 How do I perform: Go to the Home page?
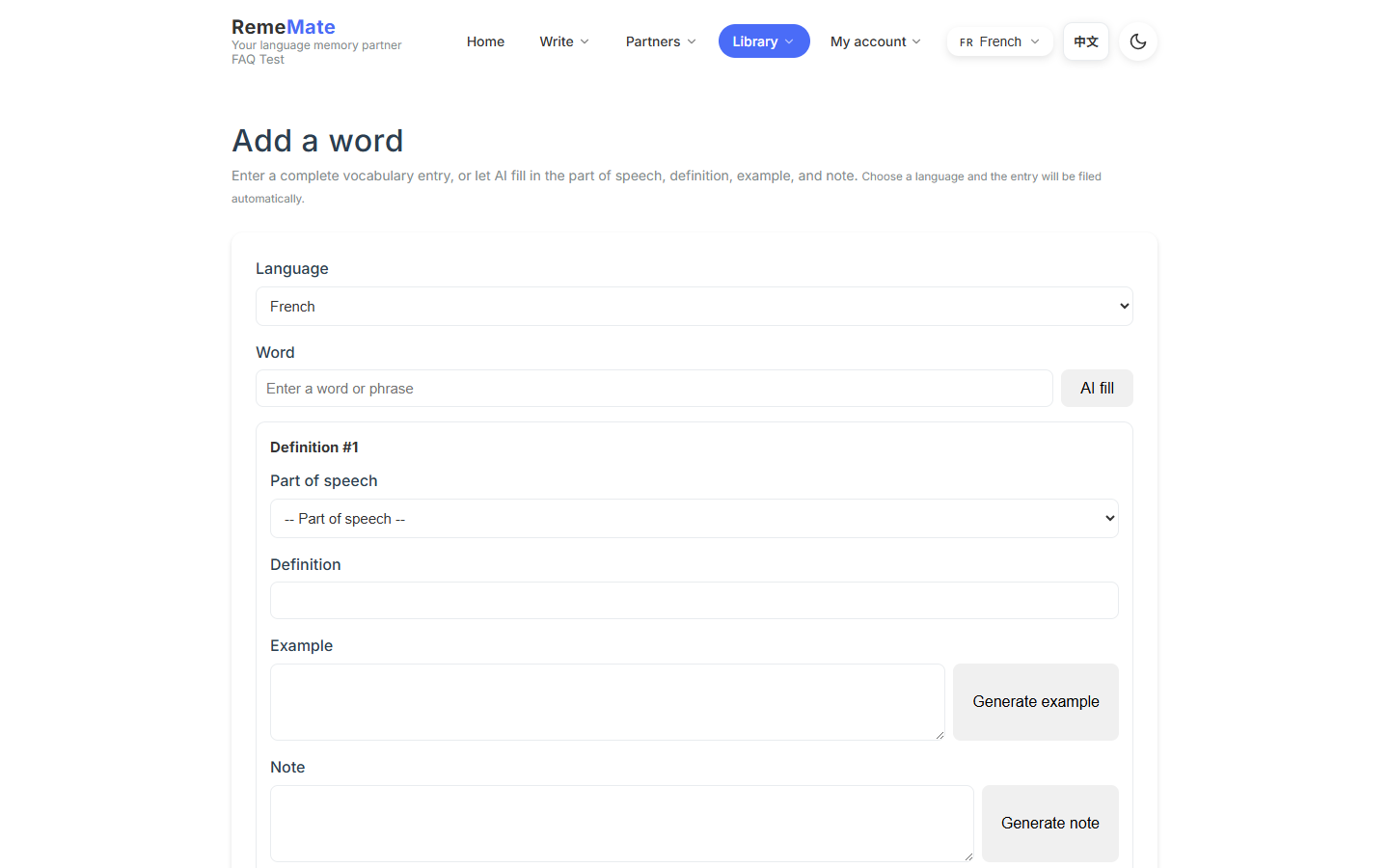485,41
